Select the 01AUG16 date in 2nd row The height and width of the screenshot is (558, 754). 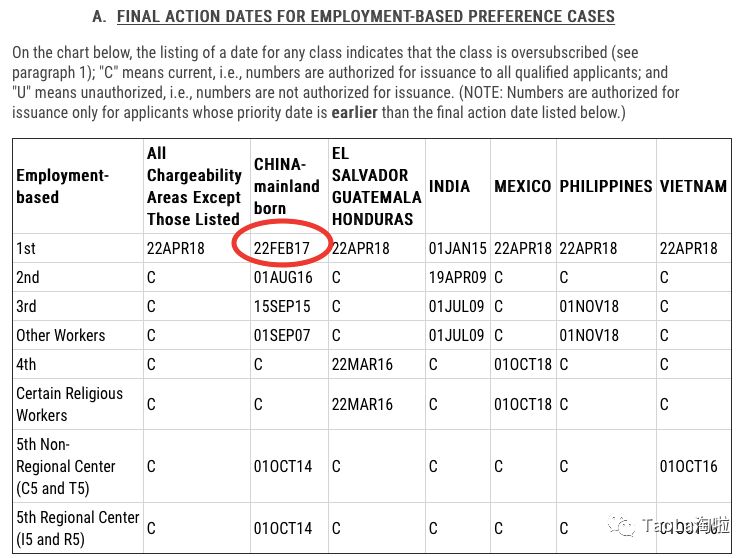click(283, 278)
